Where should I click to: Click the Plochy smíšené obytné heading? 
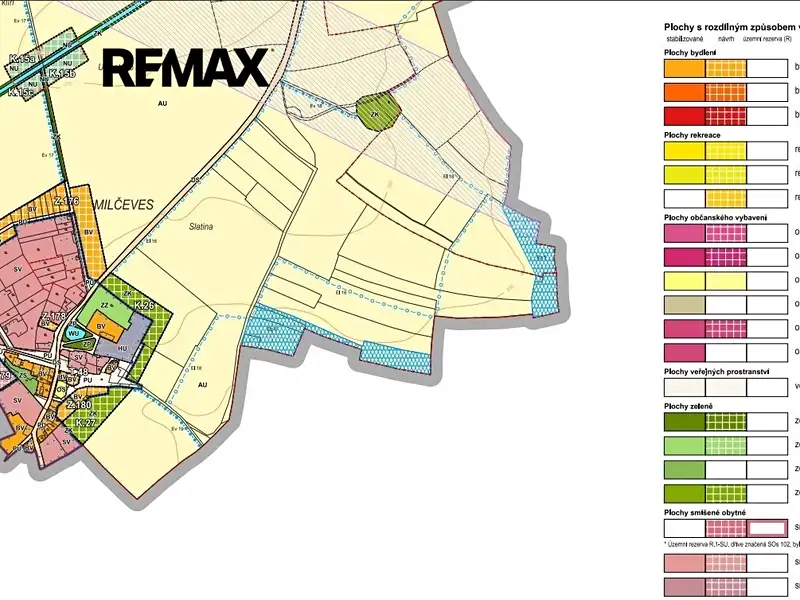tap(705, 513)
